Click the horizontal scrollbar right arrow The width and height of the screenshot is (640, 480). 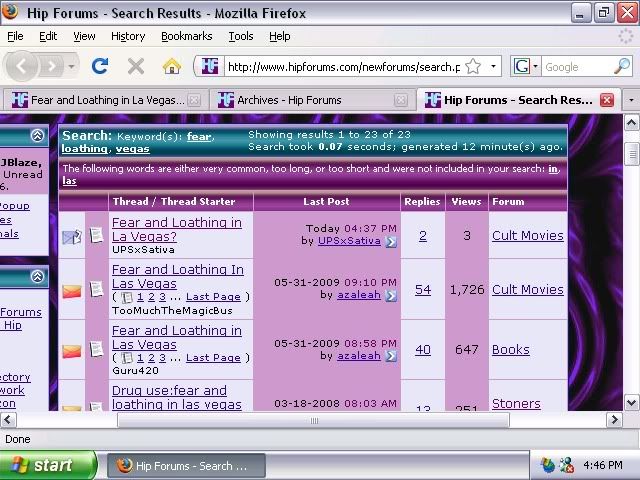point(614,420)
